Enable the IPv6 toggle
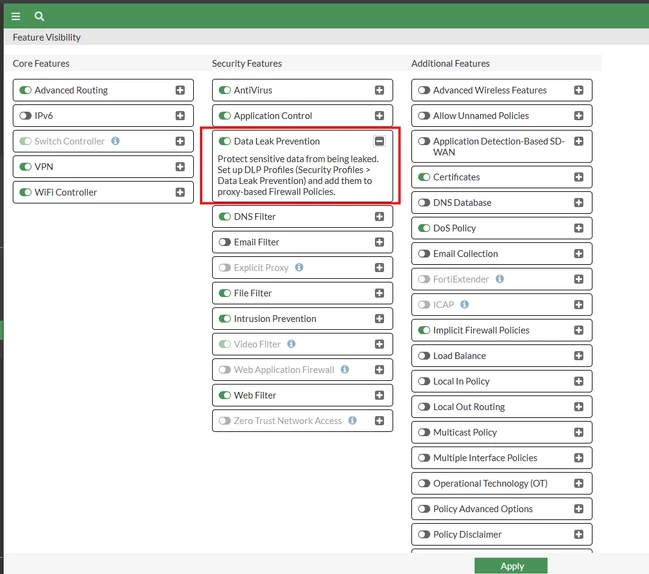 click(25, 115)
